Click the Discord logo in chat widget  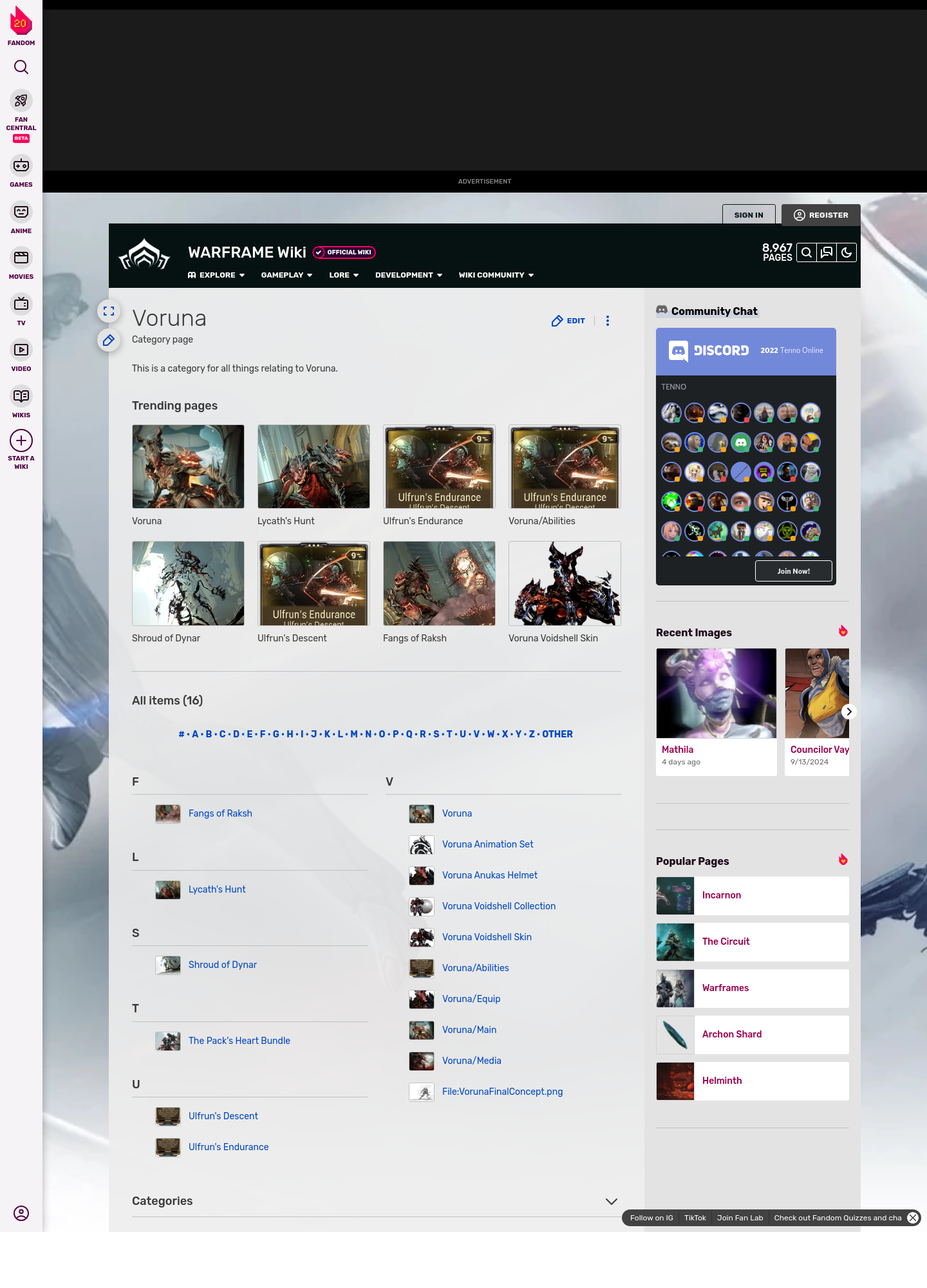[x=709, y=351]
